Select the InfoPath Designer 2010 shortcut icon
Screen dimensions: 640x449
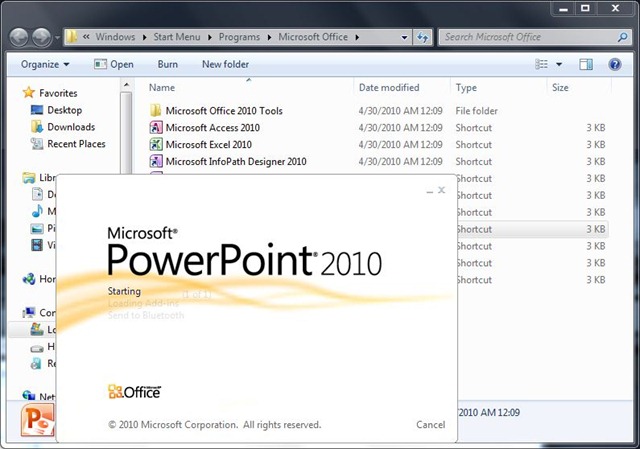click(156, 161)
